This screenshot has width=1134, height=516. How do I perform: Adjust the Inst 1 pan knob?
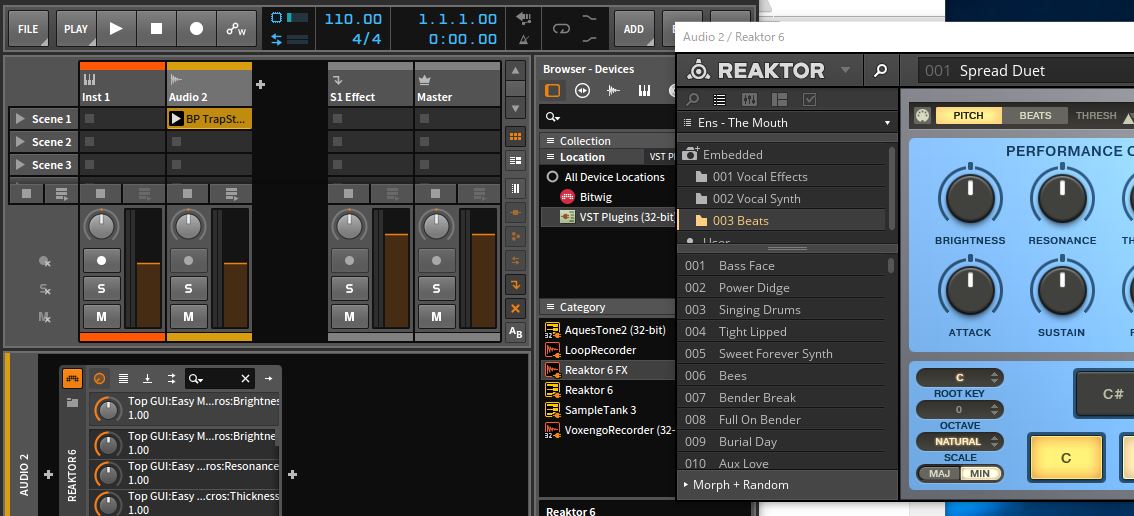(x=101, y=226)
